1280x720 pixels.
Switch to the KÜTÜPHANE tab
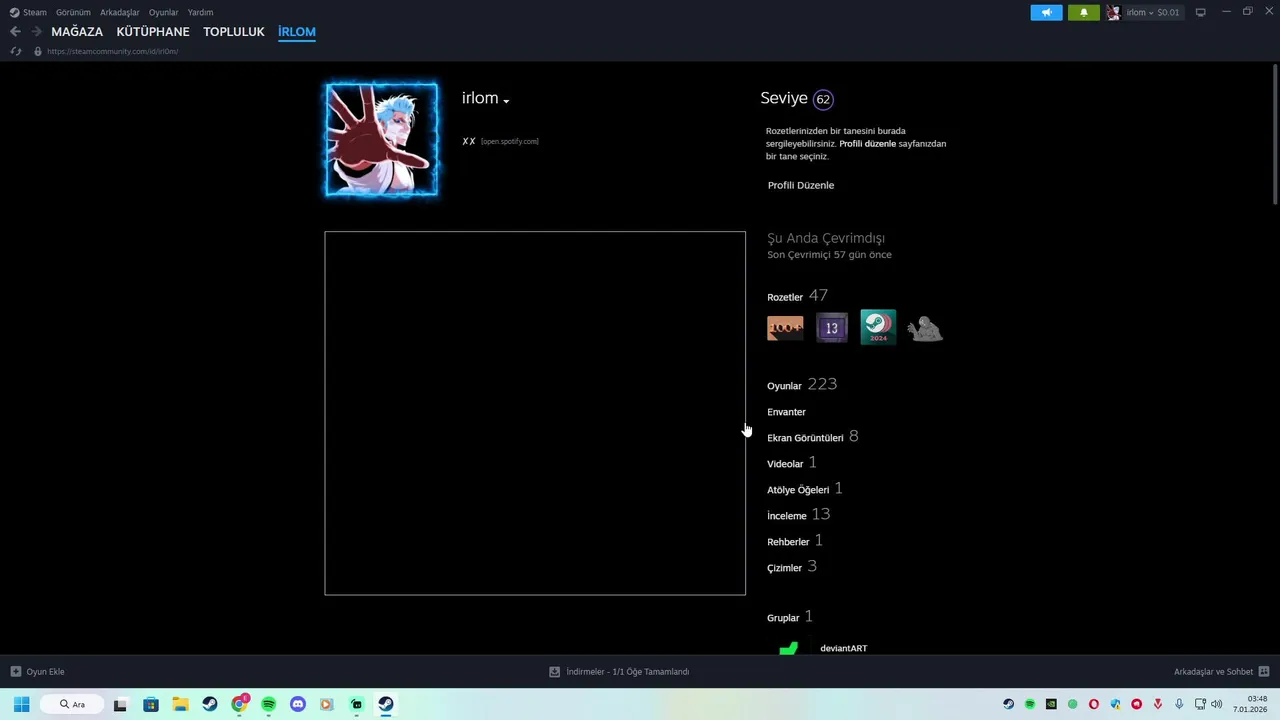(153, 32)
